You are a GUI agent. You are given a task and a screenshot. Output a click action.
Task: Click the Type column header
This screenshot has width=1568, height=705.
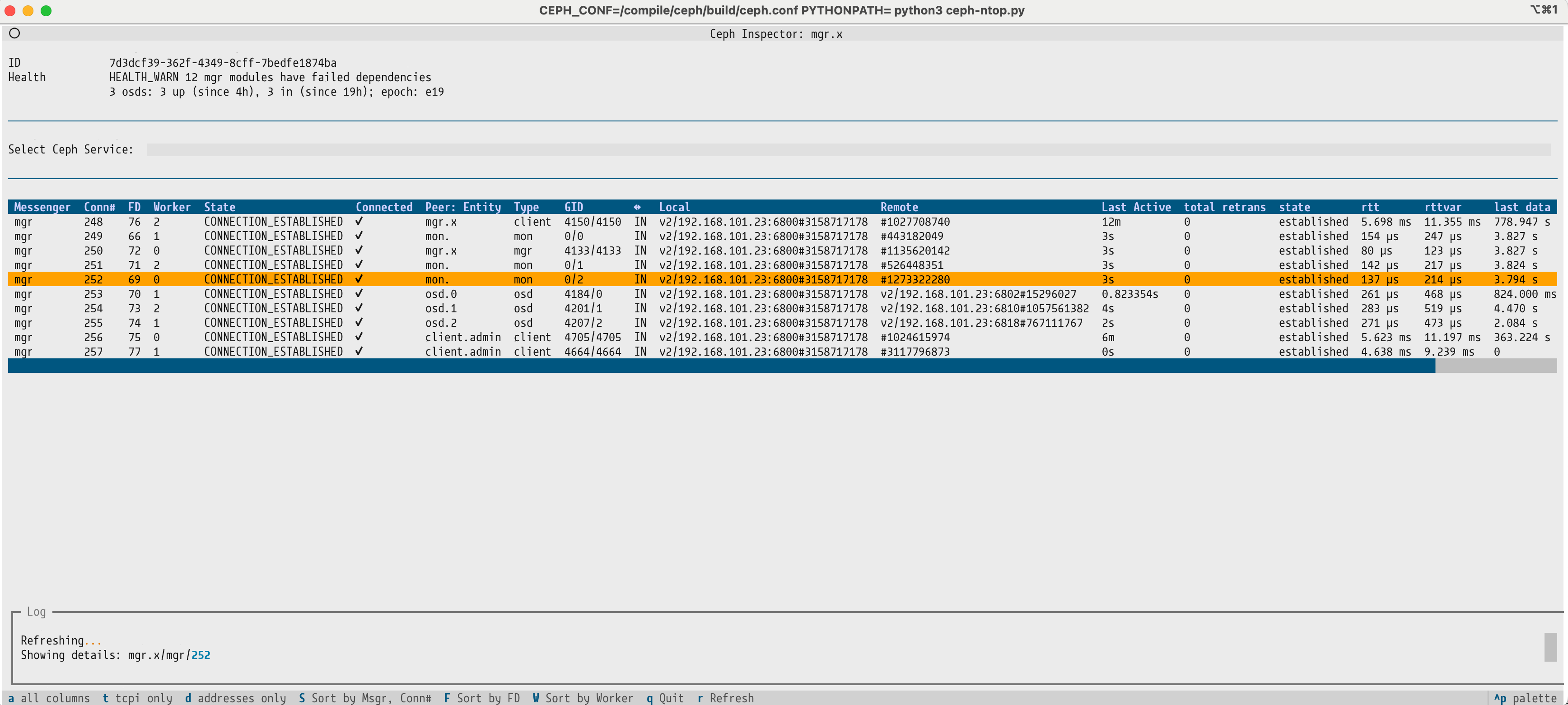527,208
